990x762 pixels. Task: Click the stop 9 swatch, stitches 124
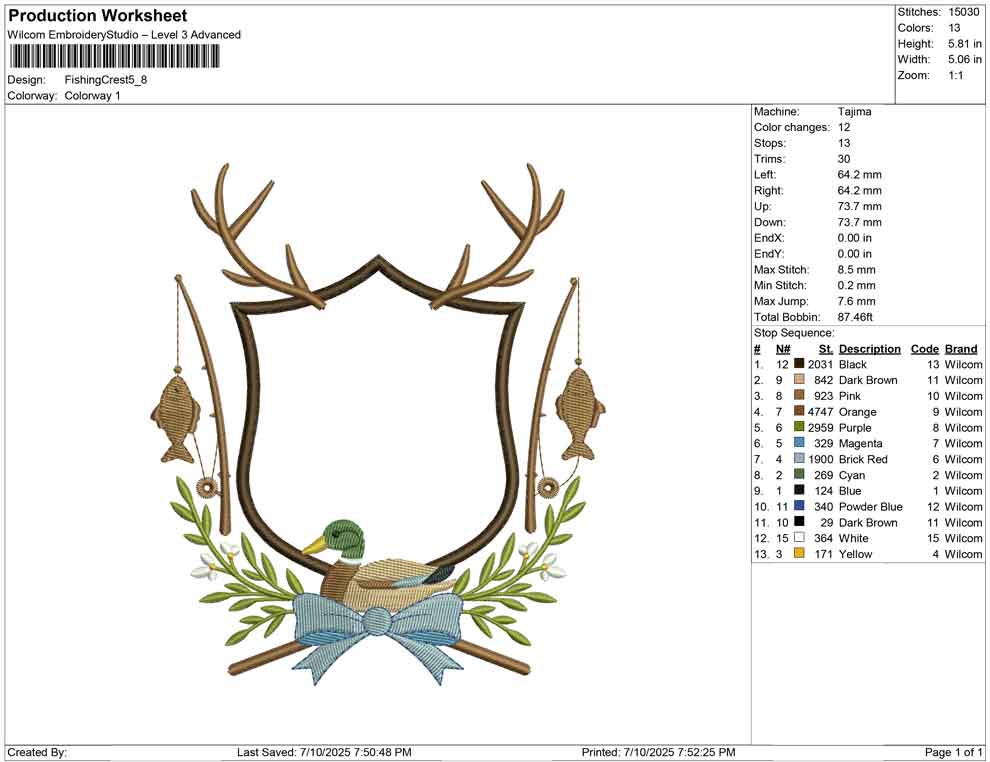point(799,491)
